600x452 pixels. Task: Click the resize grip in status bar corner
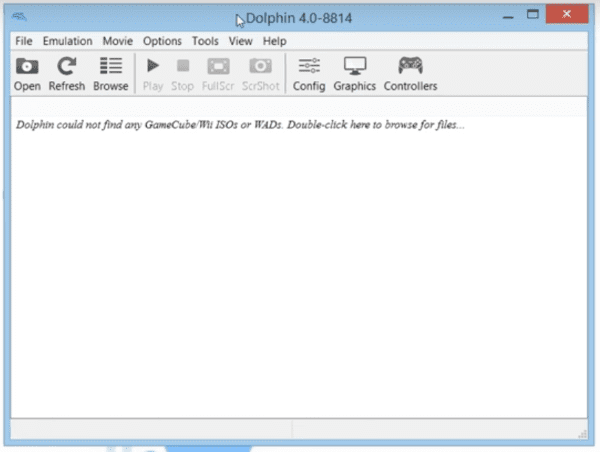582,434
